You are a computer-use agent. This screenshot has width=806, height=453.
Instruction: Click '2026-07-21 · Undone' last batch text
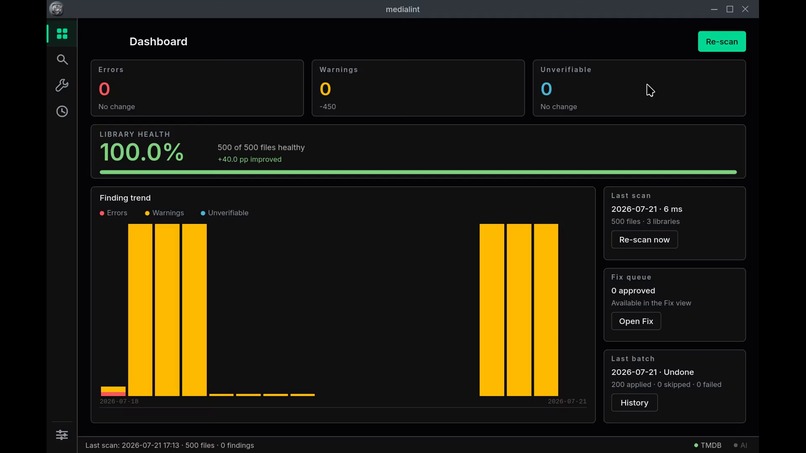(x=652, y=372)
